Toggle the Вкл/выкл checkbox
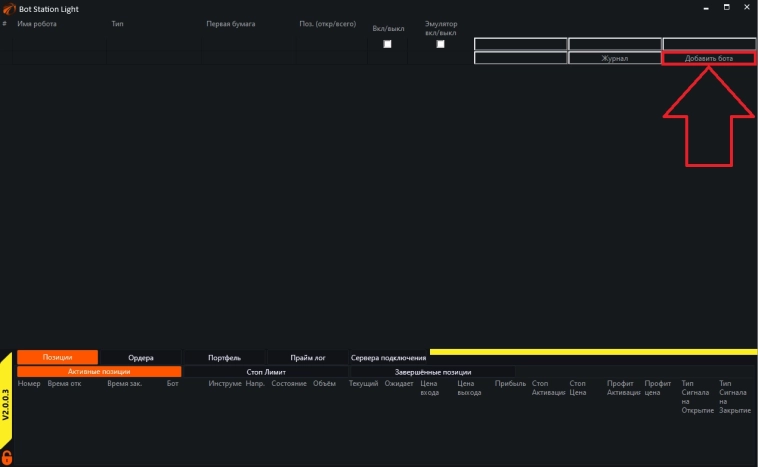 (x=388, y=44)
